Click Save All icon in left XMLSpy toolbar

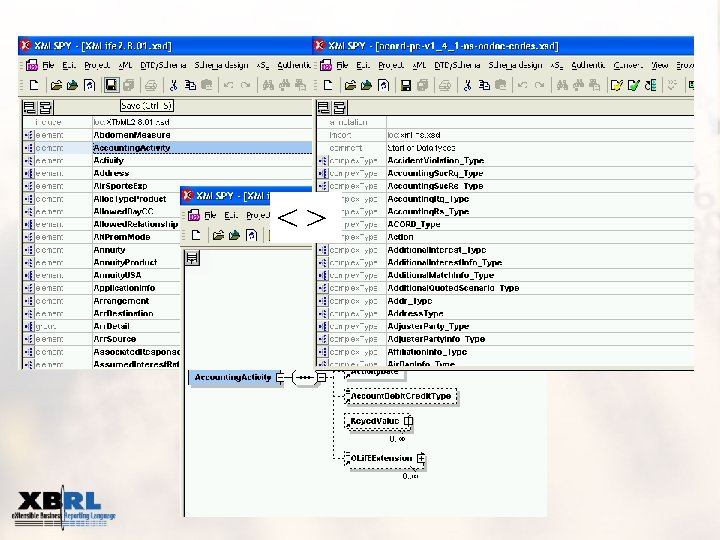pyautogui.click(x=129, y=85)
